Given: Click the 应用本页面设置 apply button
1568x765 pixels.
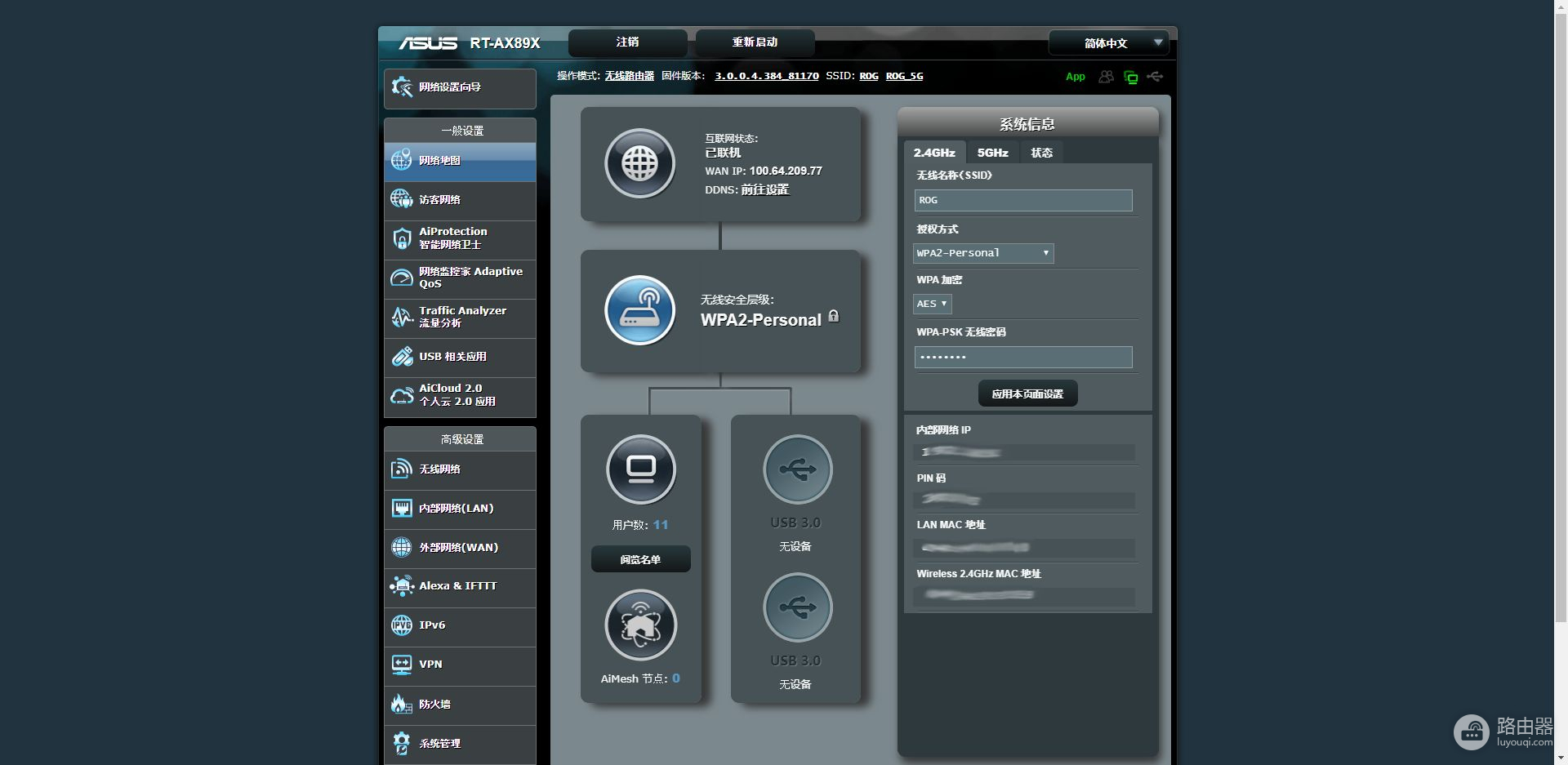Looking at the screenshot, I should coord(1027,394).
